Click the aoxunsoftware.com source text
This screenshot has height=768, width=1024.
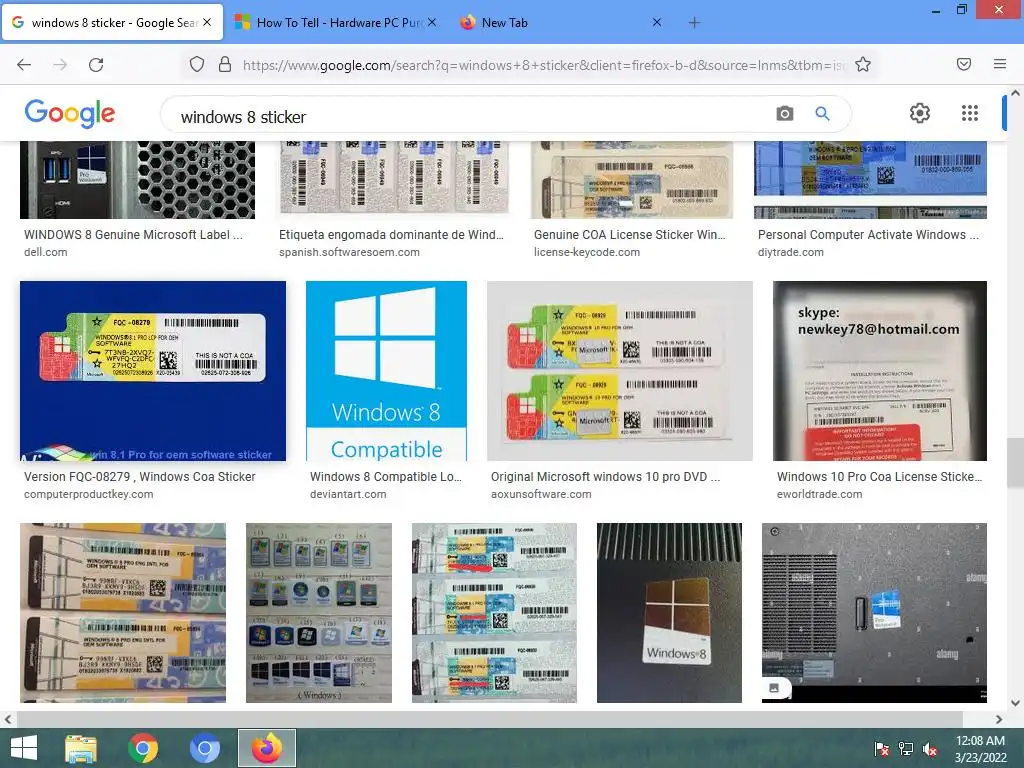541,494
